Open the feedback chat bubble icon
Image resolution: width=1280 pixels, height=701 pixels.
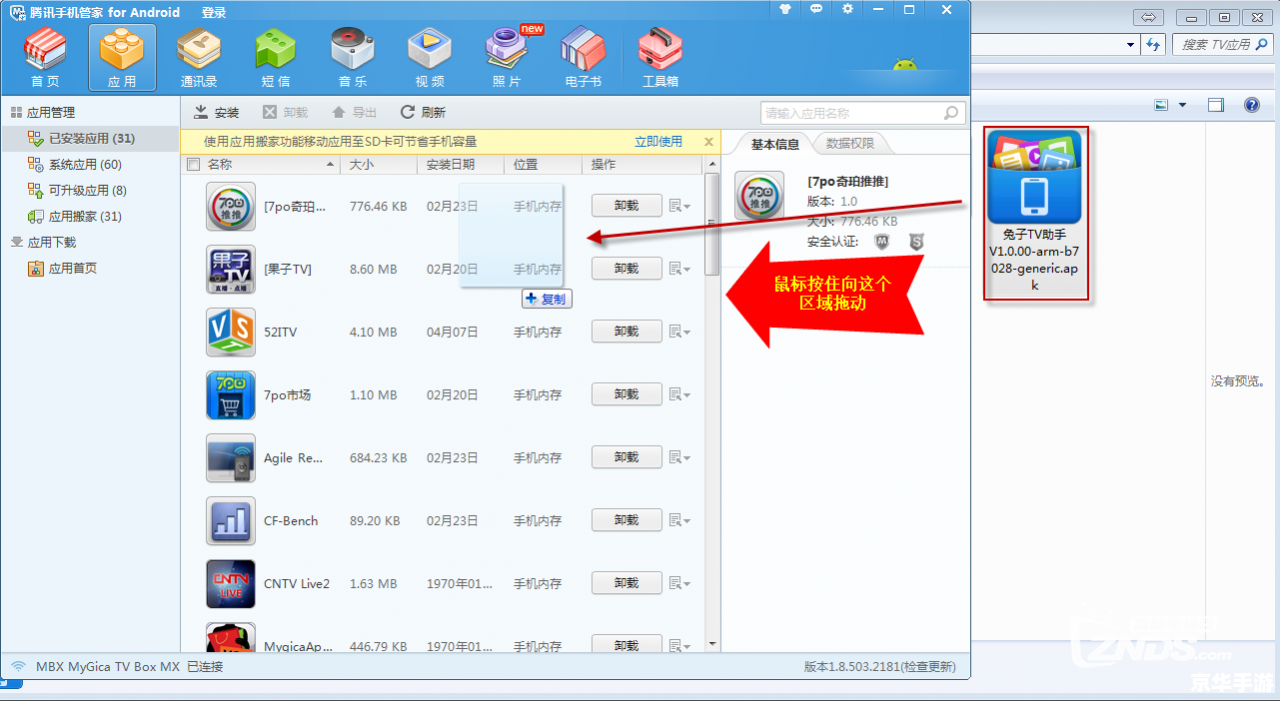[817, 9]
